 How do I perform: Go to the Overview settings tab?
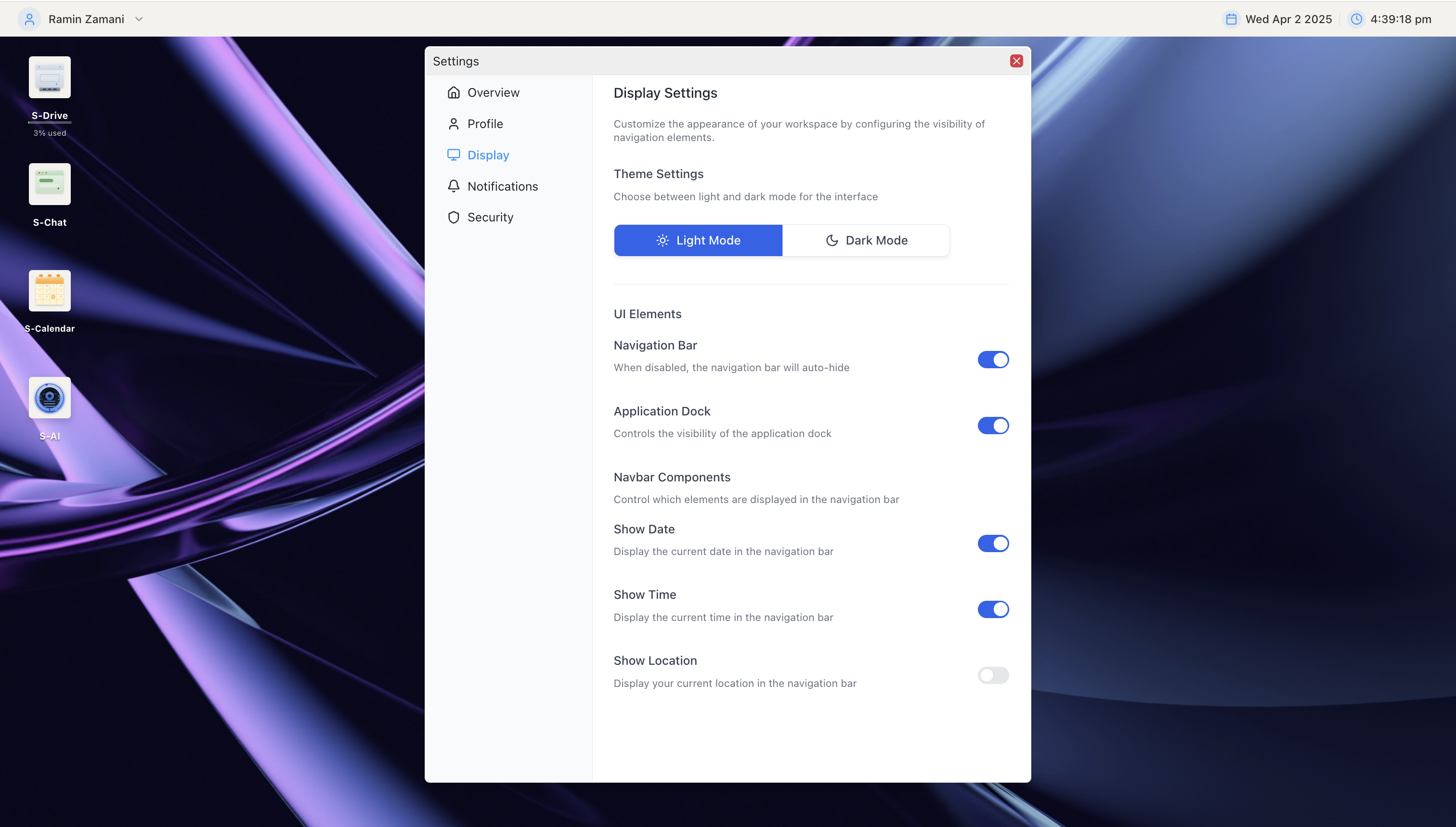(x=493, y=92)
